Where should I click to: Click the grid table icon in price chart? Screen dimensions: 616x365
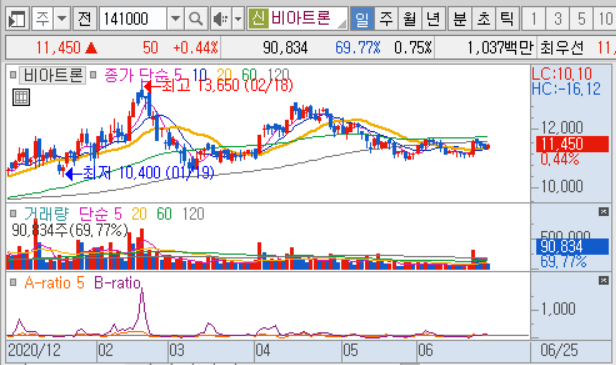coord(21,97)
